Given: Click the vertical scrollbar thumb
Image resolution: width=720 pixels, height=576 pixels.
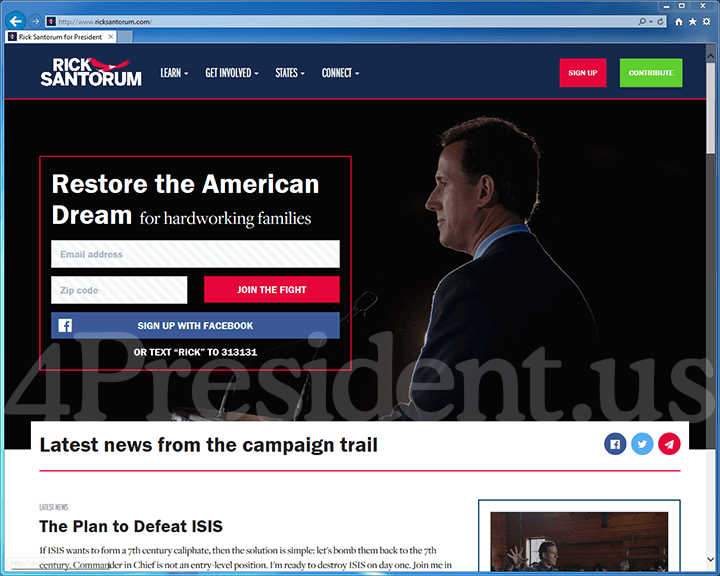Looking at the screenshot, I should tap(711, 107).
